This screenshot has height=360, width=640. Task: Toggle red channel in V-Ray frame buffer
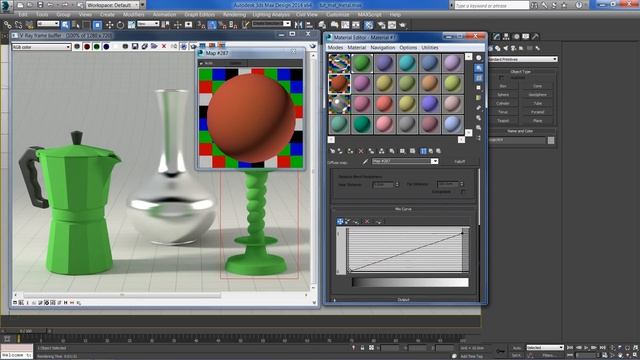click(x=87, y=47)
